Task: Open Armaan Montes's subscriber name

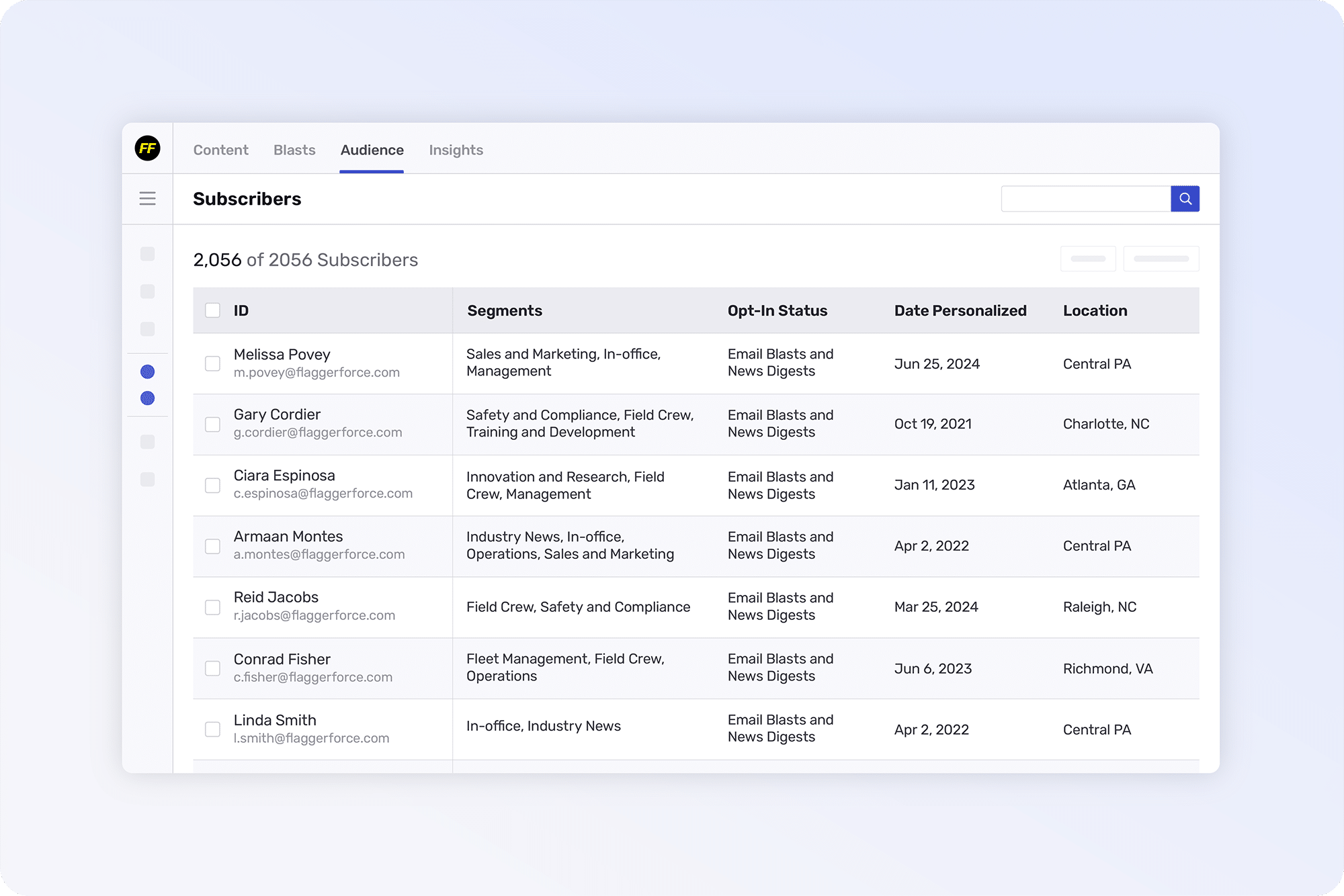Action: tap(288, 536)
